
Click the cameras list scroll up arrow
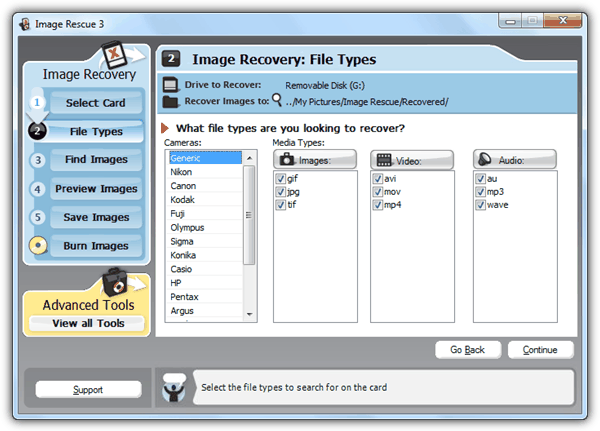click(249, 158)
